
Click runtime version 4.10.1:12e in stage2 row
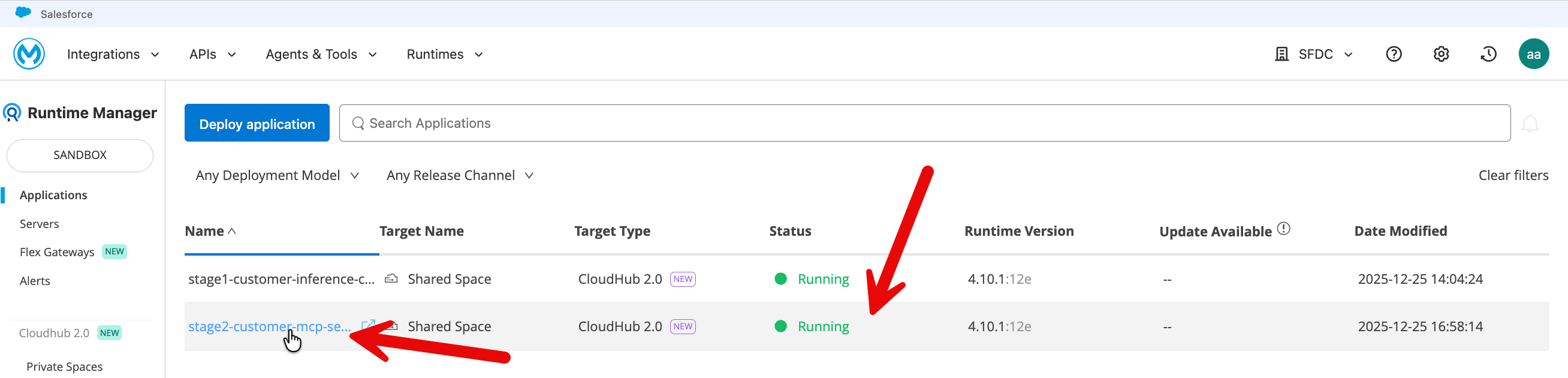point(999,326)
